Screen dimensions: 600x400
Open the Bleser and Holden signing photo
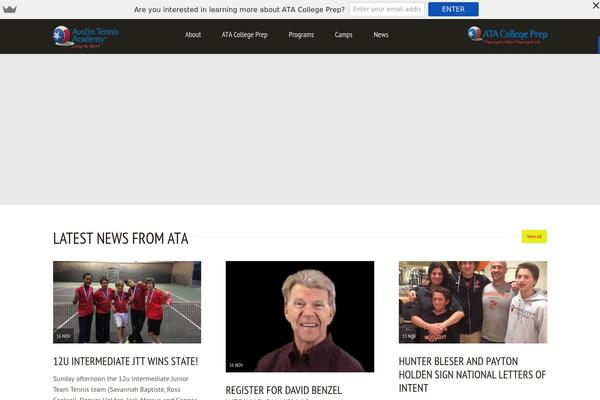click(x=473, y=302)
